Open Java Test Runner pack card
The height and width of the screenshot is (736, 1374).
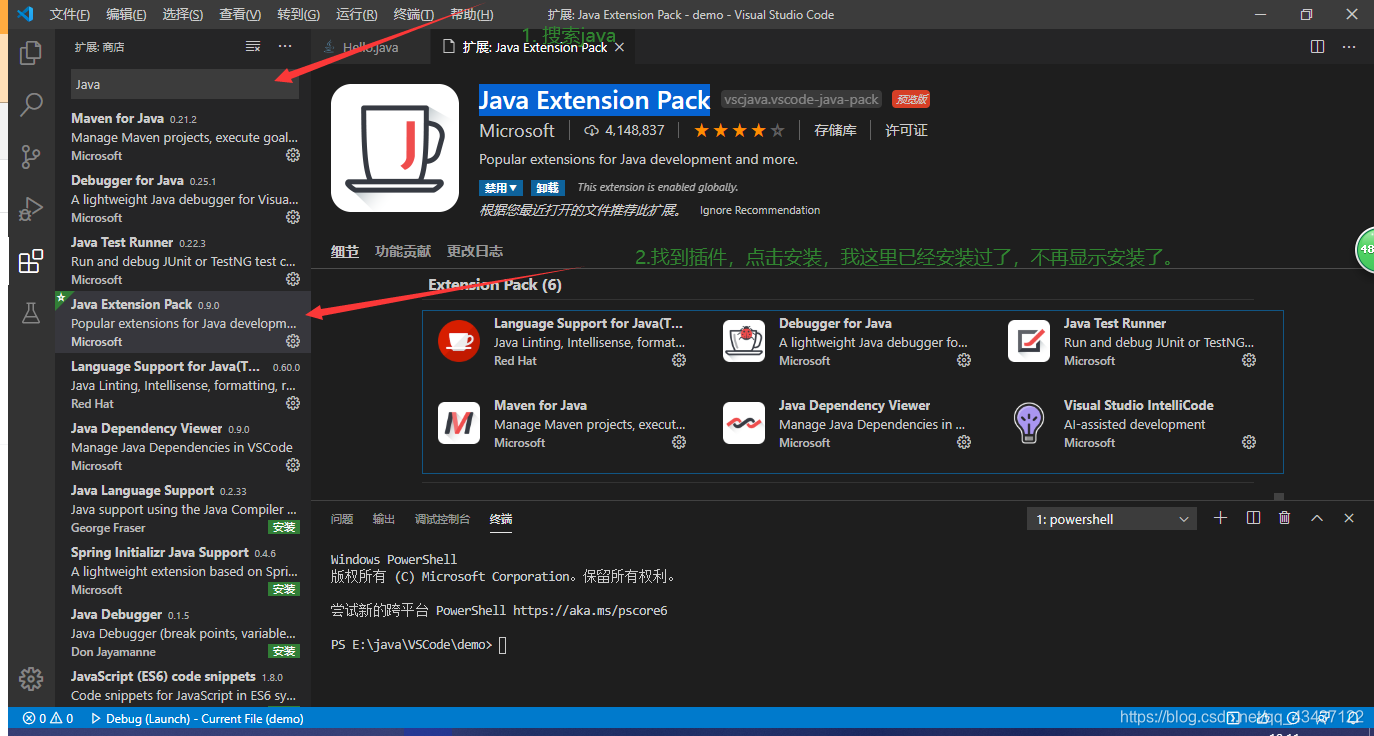[x=1136, y=342]
